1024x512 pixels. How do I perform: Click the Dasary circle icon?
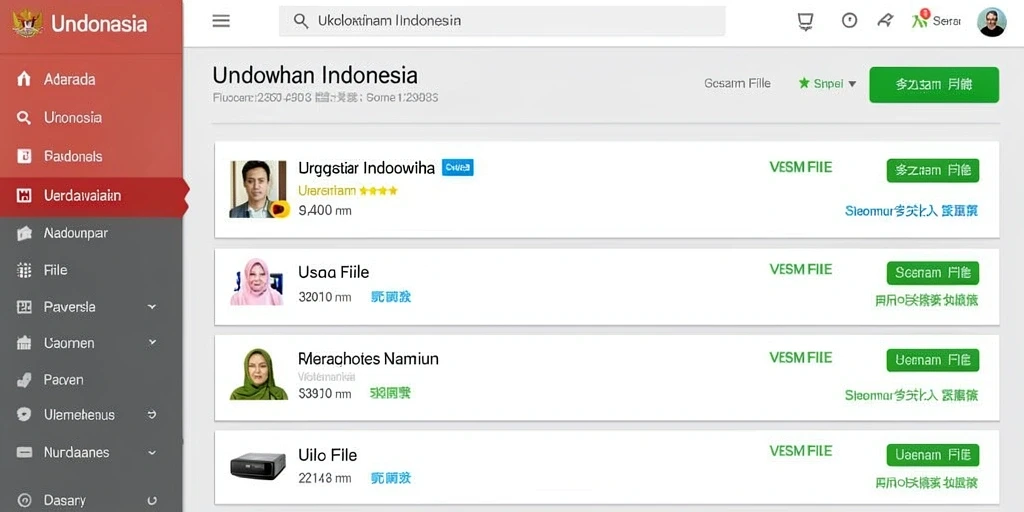[24, 501]
